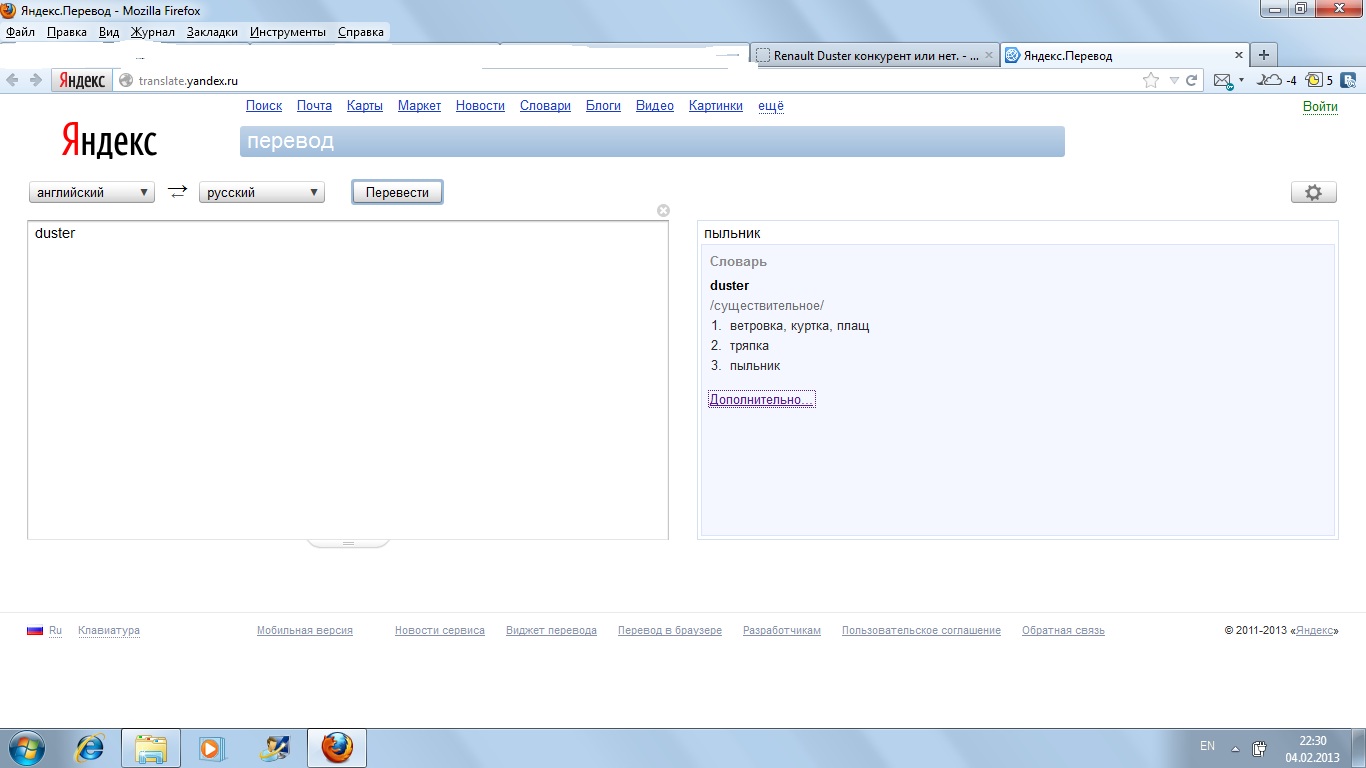Open the Блоги link

point(603,106)
